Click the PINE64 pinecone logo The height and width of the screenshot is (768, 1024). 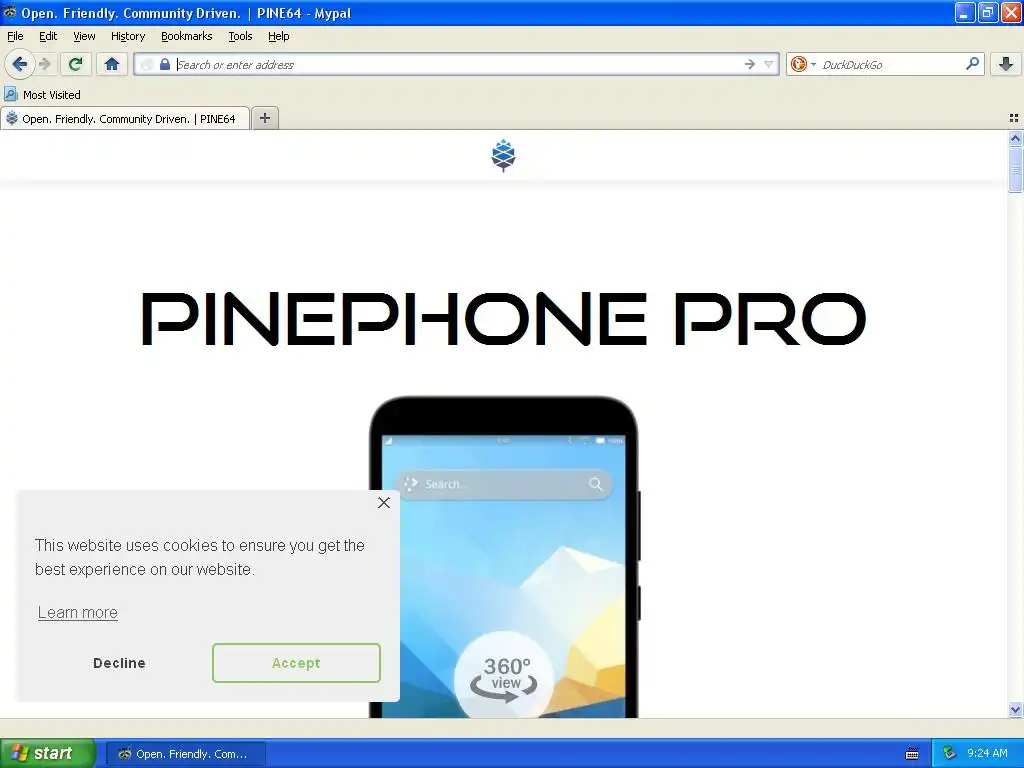(503, 155)
